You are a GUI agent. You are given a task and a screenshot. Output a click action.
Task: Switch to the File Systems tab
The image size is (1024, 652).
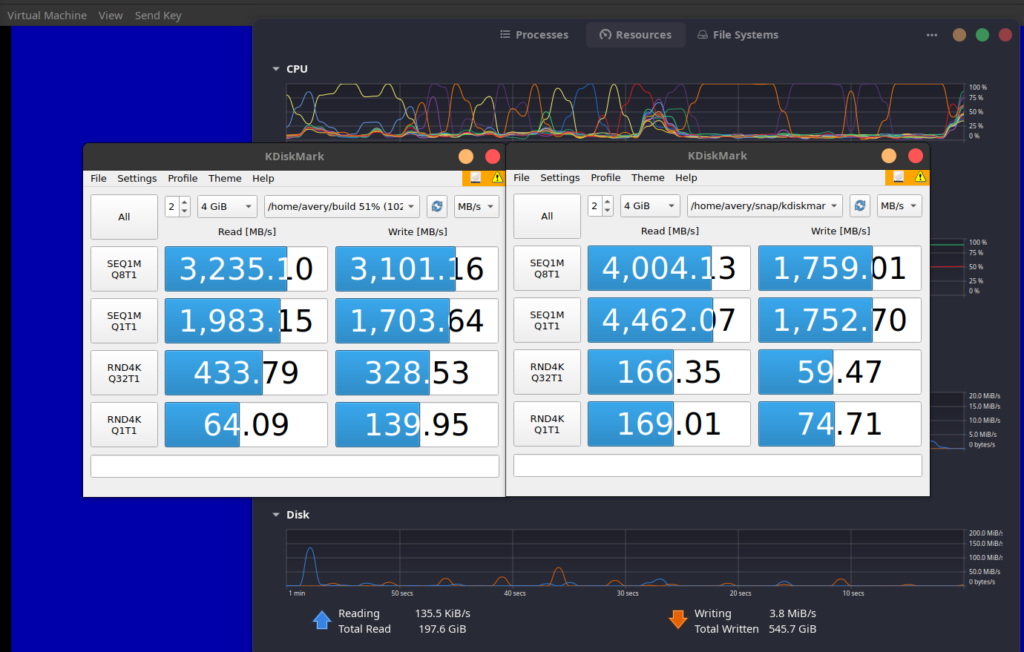[x=738, y=35]
